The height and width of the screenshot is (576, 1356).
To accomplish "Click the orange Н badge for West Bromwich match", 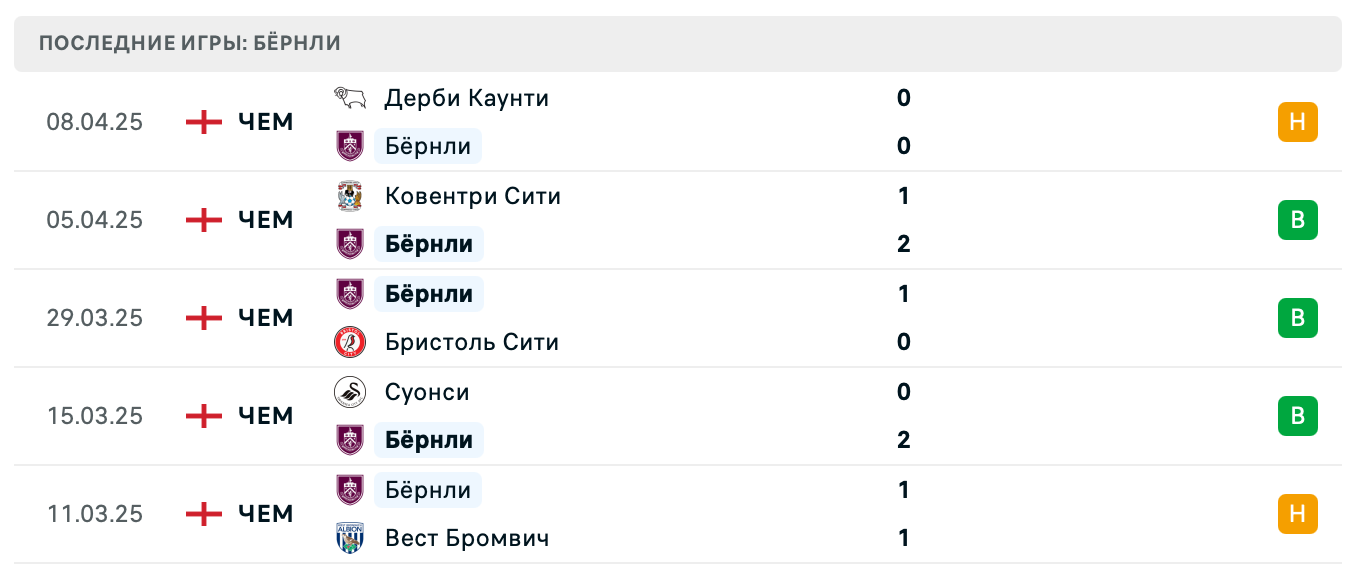I will coord(1298,514).
